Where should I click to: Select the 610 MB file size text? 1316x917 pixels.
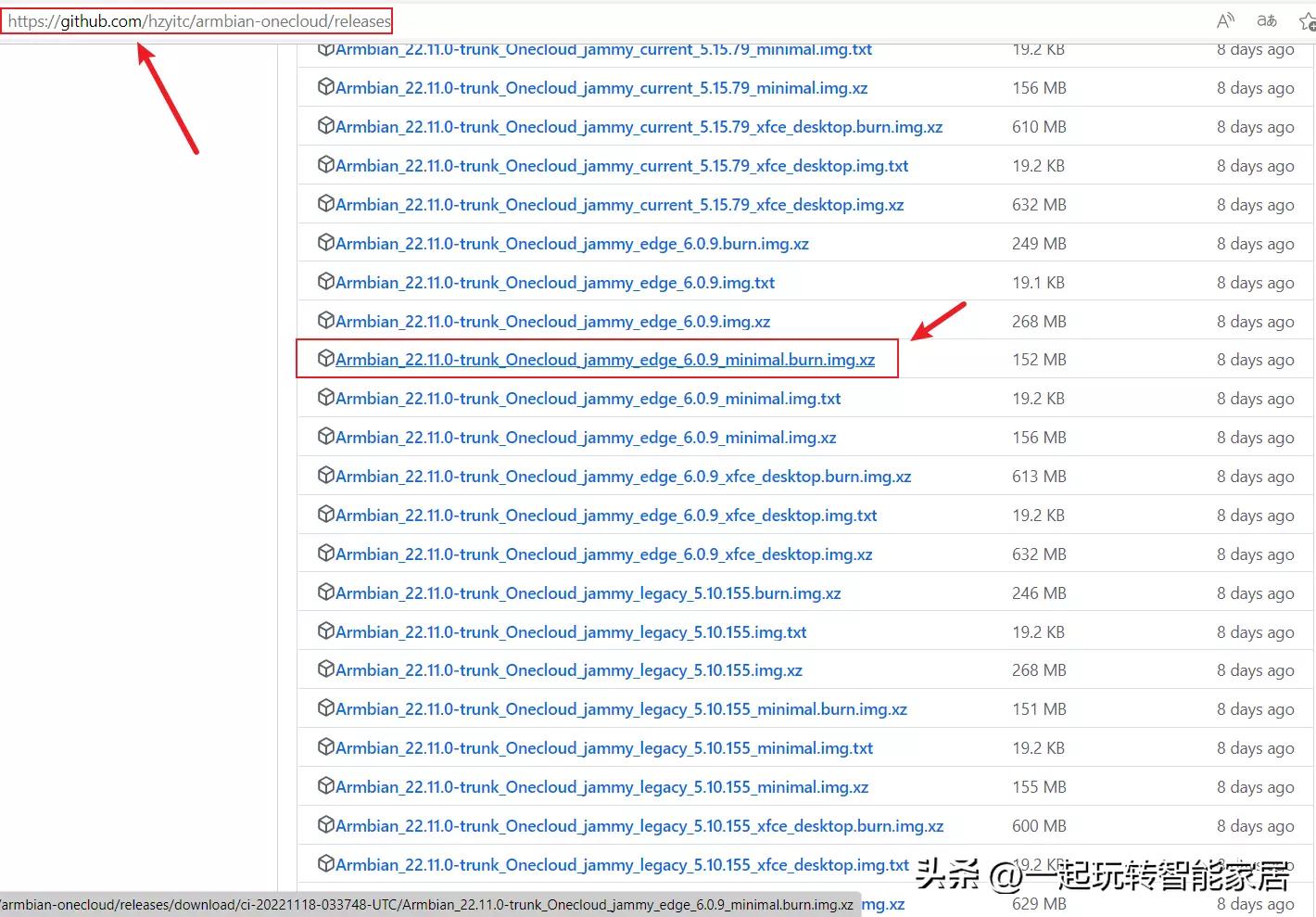pos(1039,127)
